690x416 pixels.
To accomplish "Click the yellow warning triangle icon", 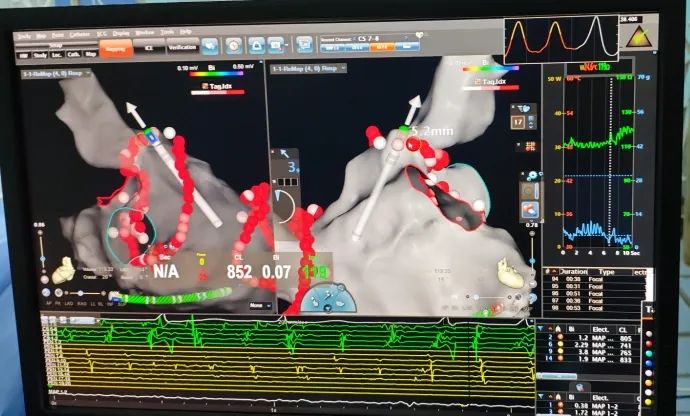I will pos(637,39).
